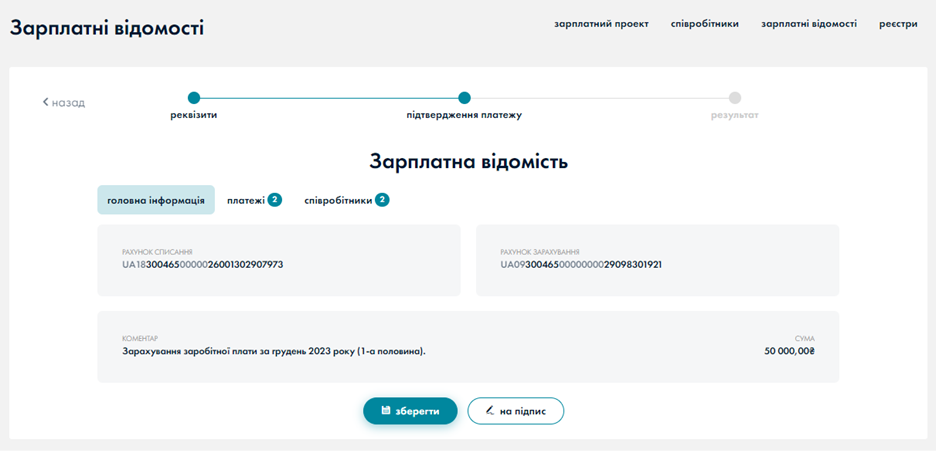Select the підтвердження платежу step circle
Image resolution: width=936 pixels, height=451 pixels.
pos(464,98)
